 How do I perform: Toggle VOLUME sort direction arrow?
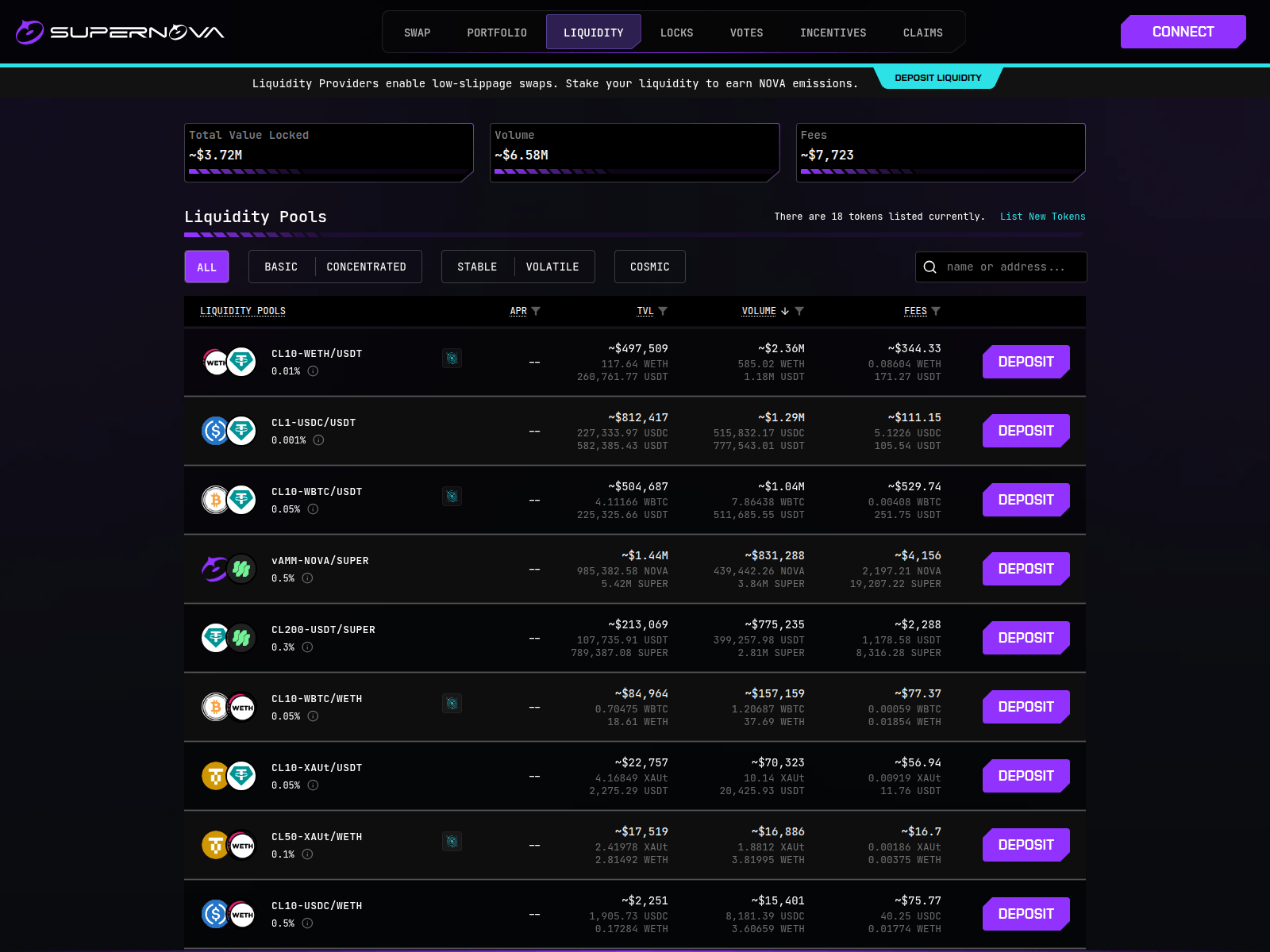coord(785,311)
